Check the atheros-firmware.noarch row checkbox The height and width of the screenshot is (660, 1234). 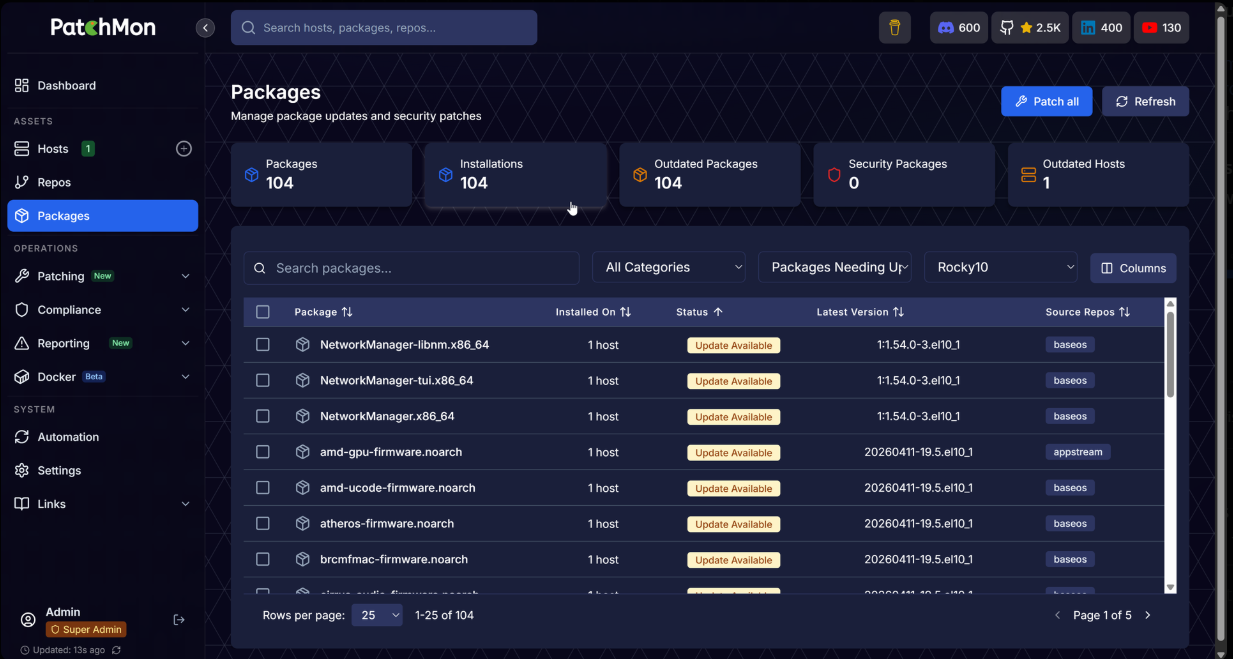(263, 524)
